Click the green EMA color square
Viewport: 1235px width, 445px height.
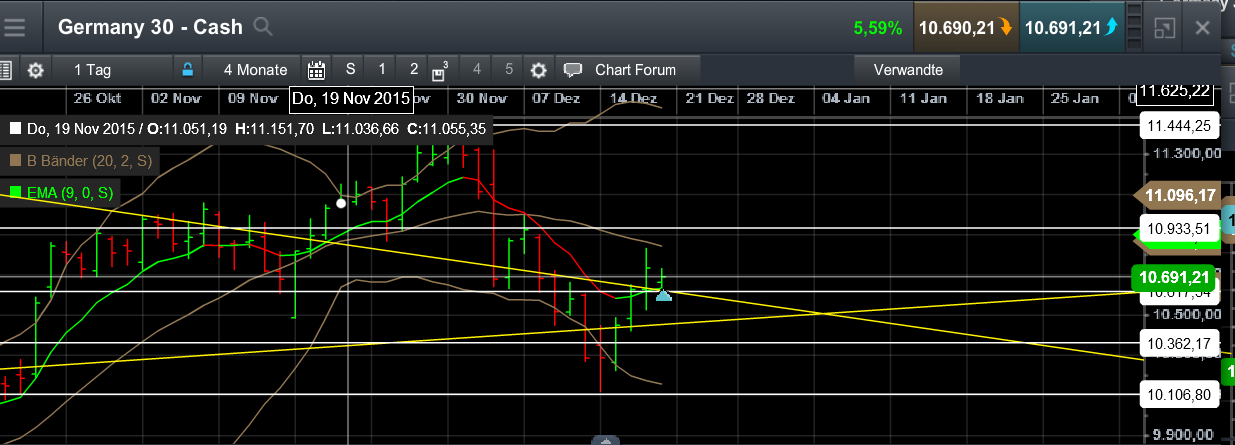(15, 192)
